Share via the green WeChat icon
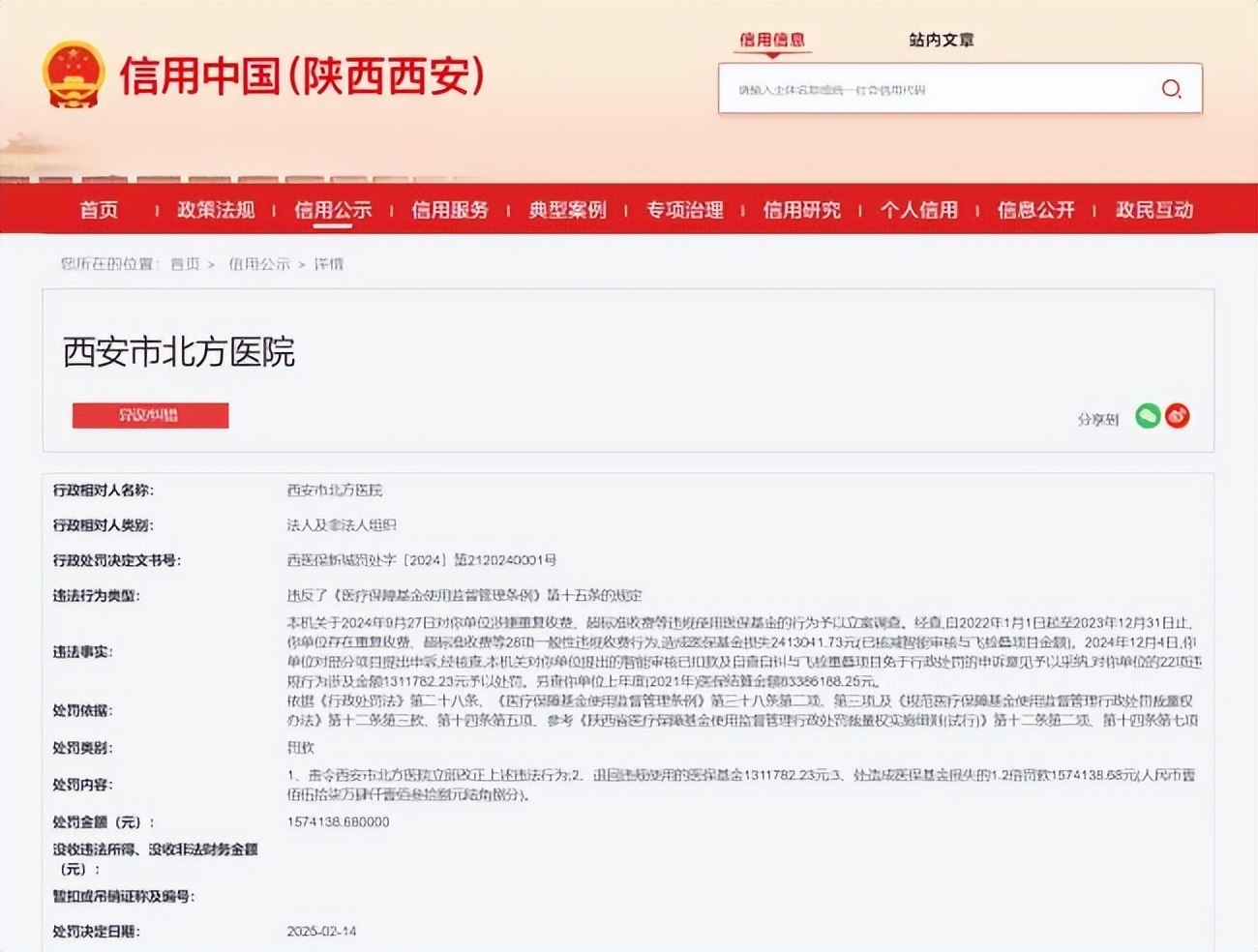The height and width of the screenshot is (952, 1258). [1148, 416]
